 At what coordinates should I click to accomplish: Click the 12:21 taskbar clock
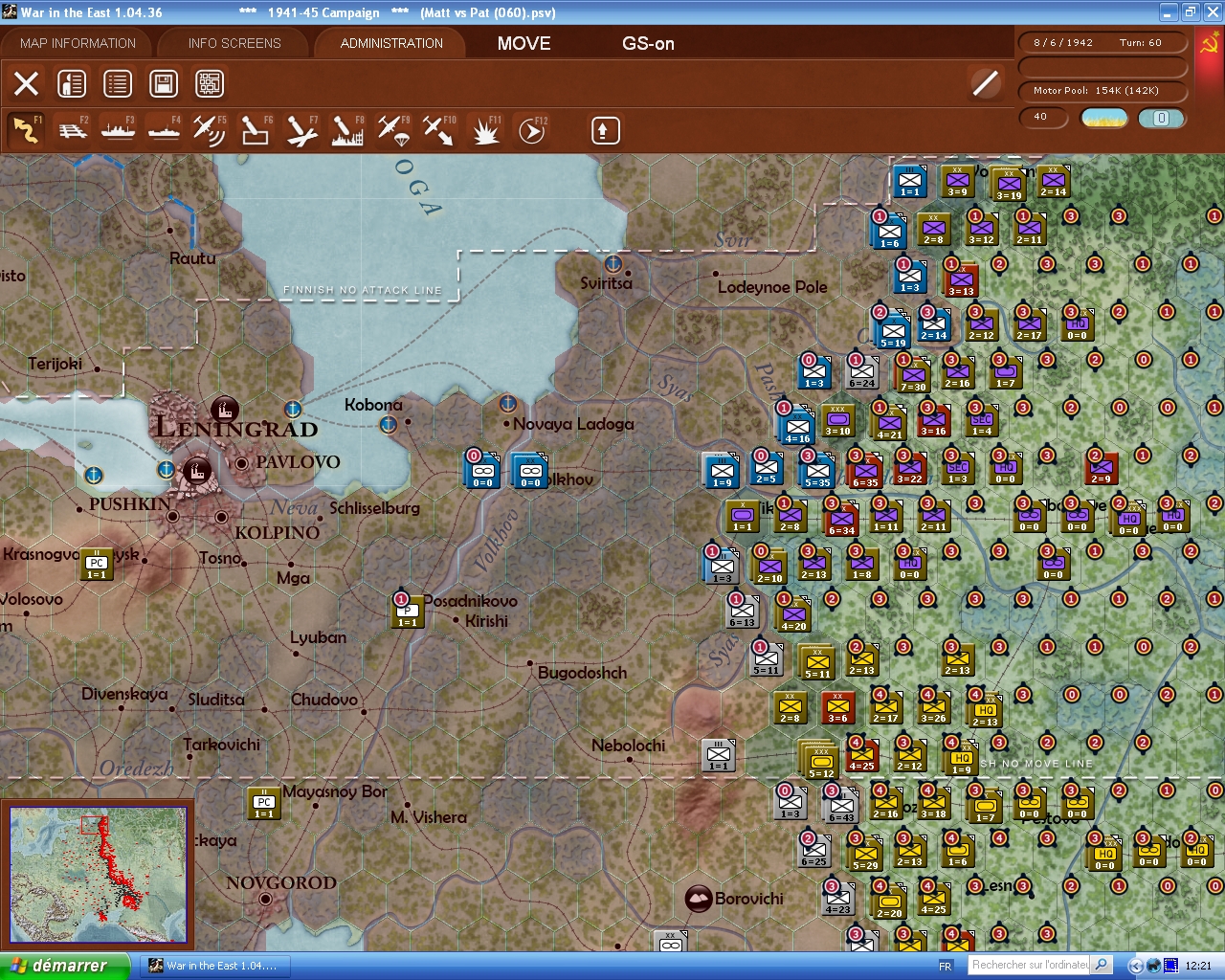1198,966
